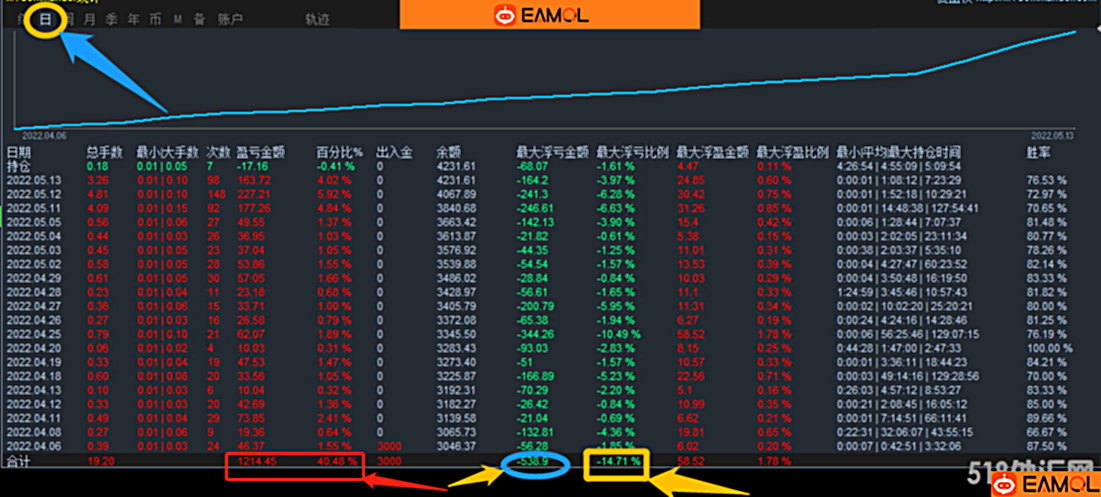The width and height of the screenshot is (1101, 497).
Task: Open the 币 (currency) tab
Action: [155, 19]
